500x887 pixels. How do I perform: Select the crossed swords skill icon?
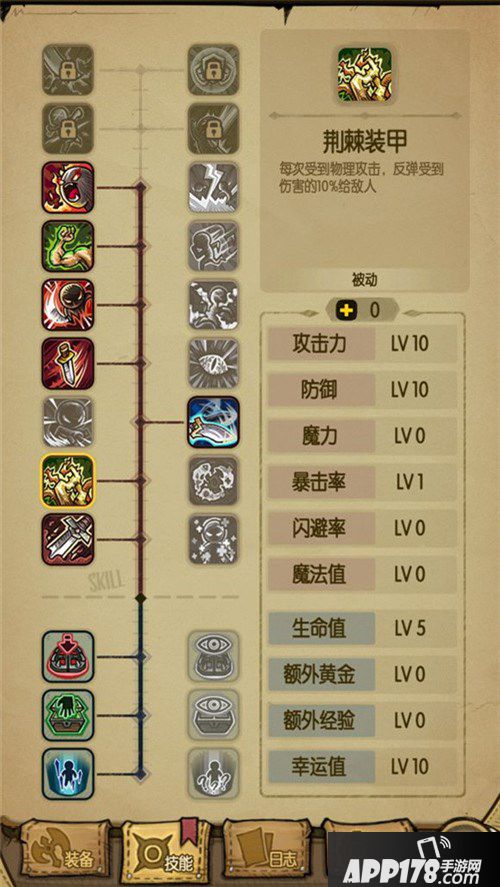[x=68, y=539]
